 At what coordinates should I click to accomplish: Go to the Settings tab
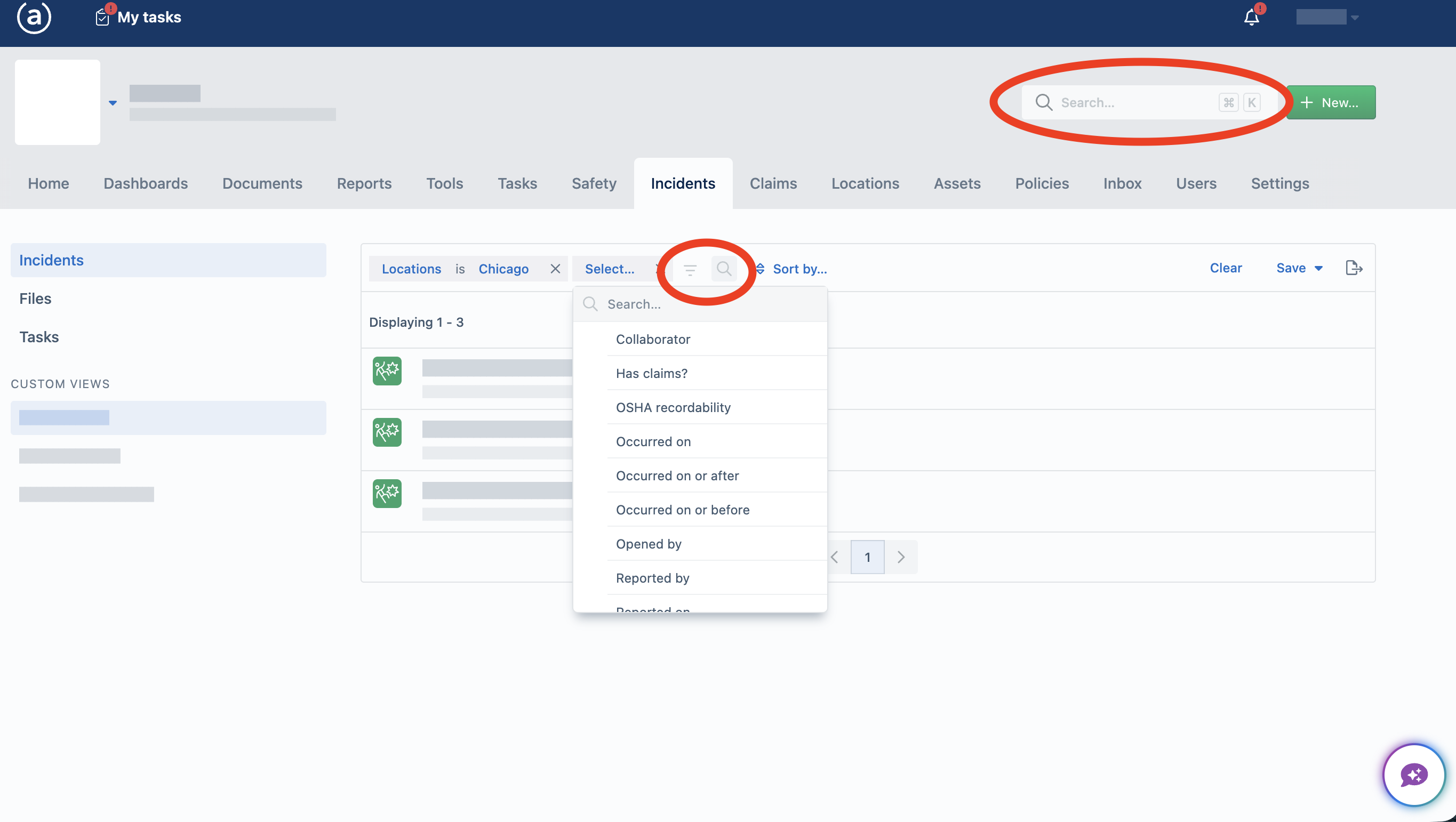pyautogui.click(x=1279, y=183)
